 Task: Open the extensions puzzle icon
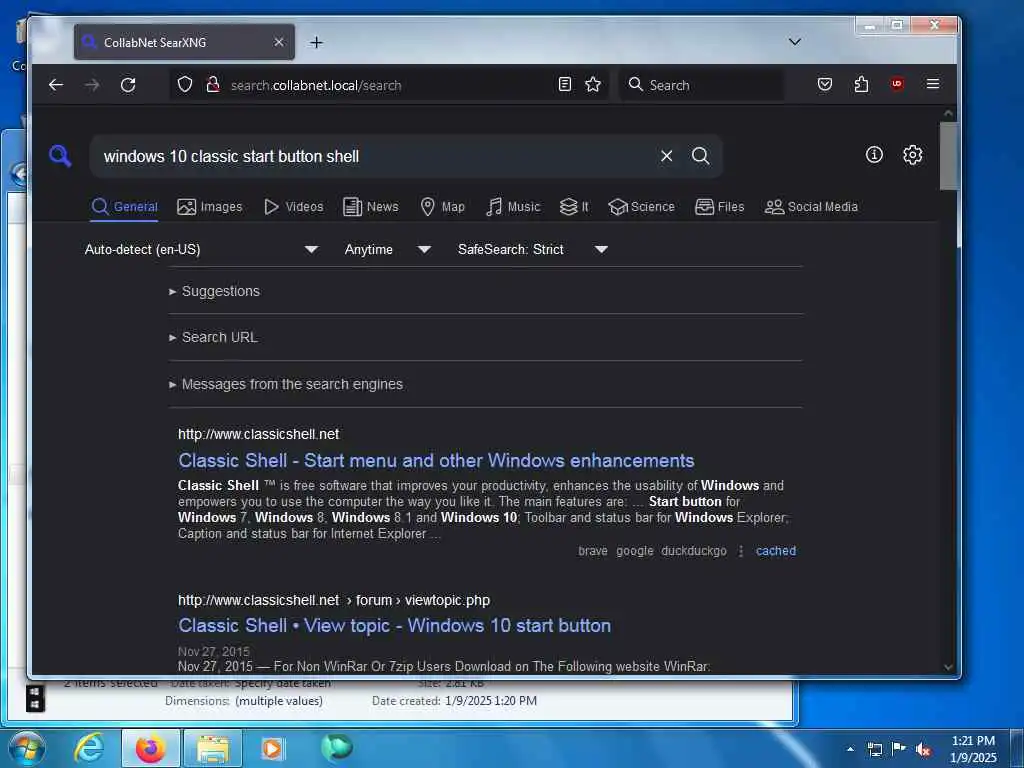(x=861, y=84)
